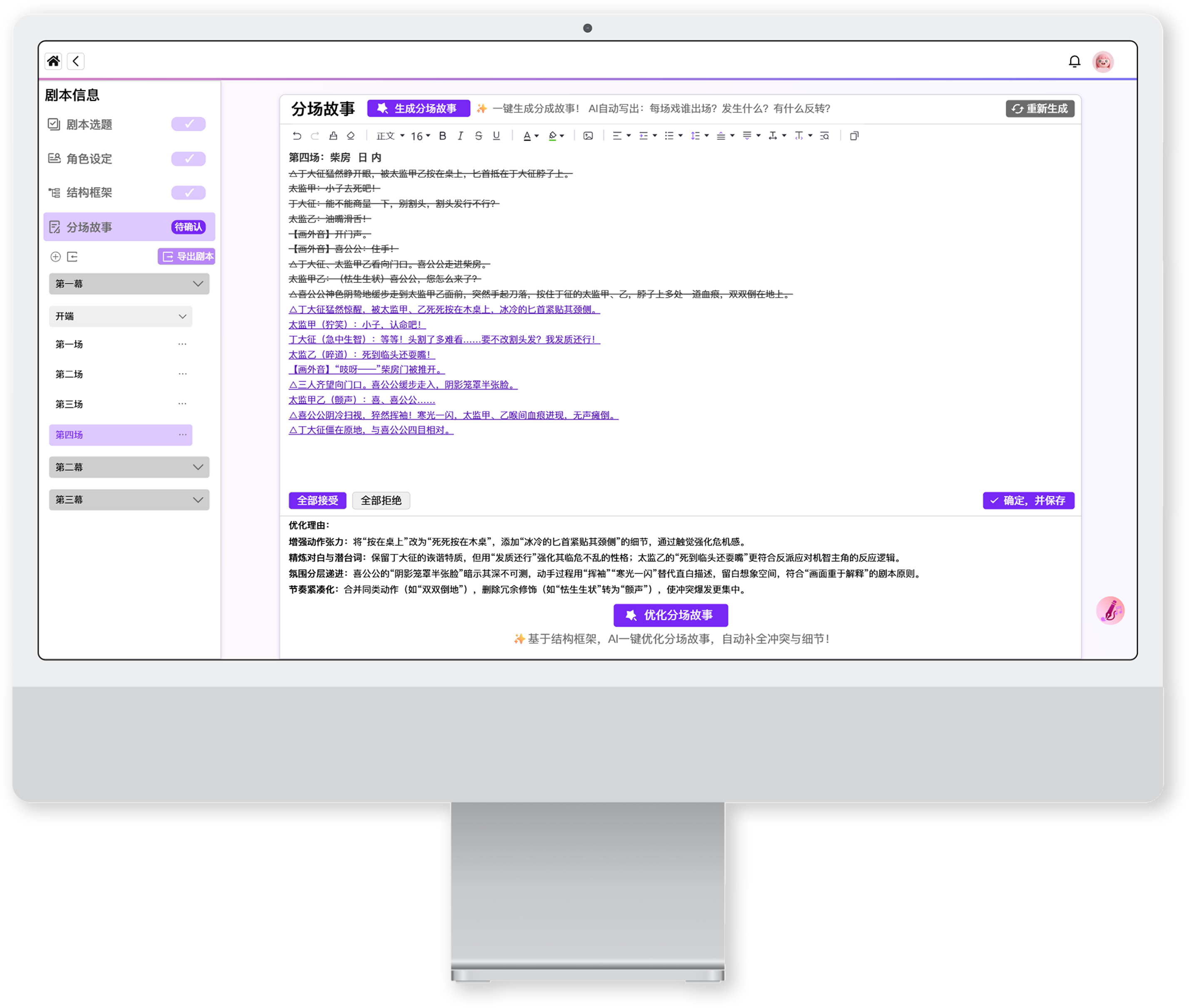Toggle the 角色设定 completion switch

(x=188, y=158)
